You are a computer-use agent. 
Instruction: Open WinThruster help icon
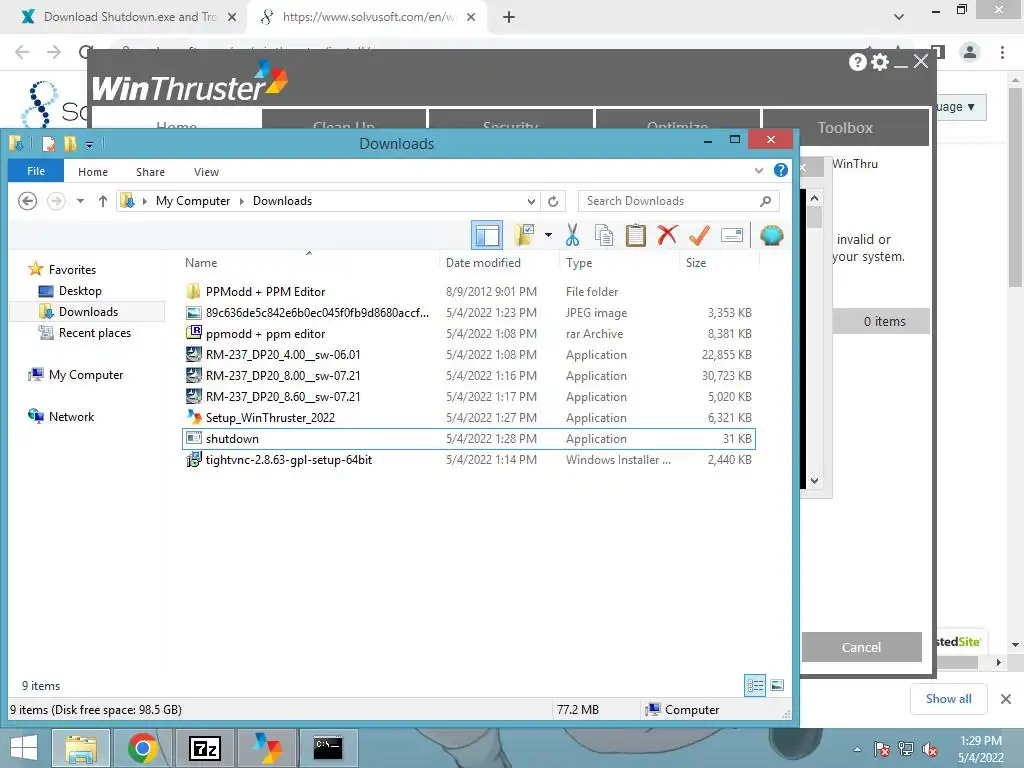point(857,62)
